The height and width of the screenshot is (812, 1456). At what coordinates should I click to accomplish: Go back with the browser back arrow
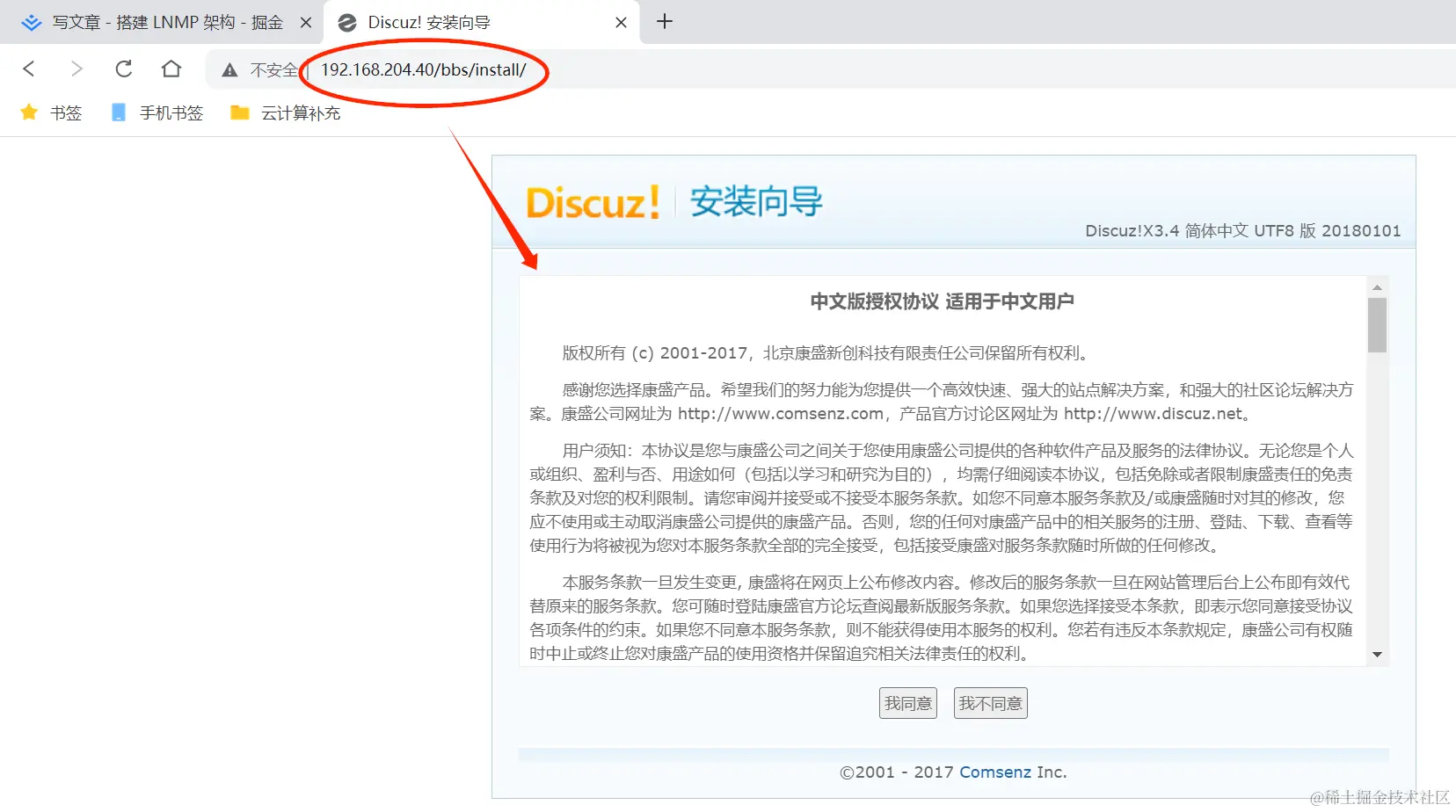(29, 69)
